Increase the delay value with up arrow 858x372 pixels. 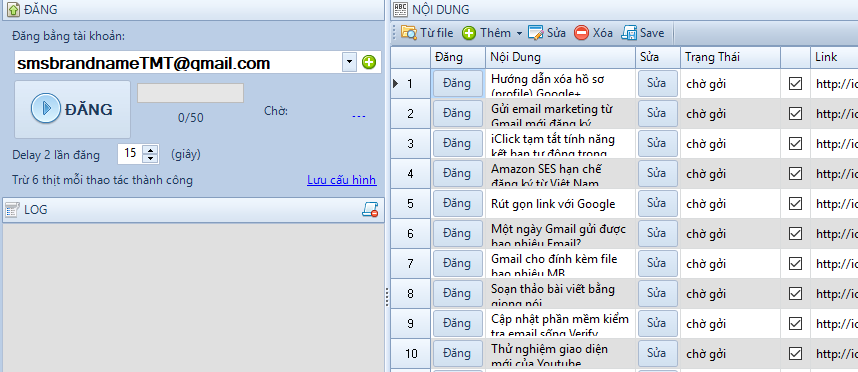(x=150, y=149)
